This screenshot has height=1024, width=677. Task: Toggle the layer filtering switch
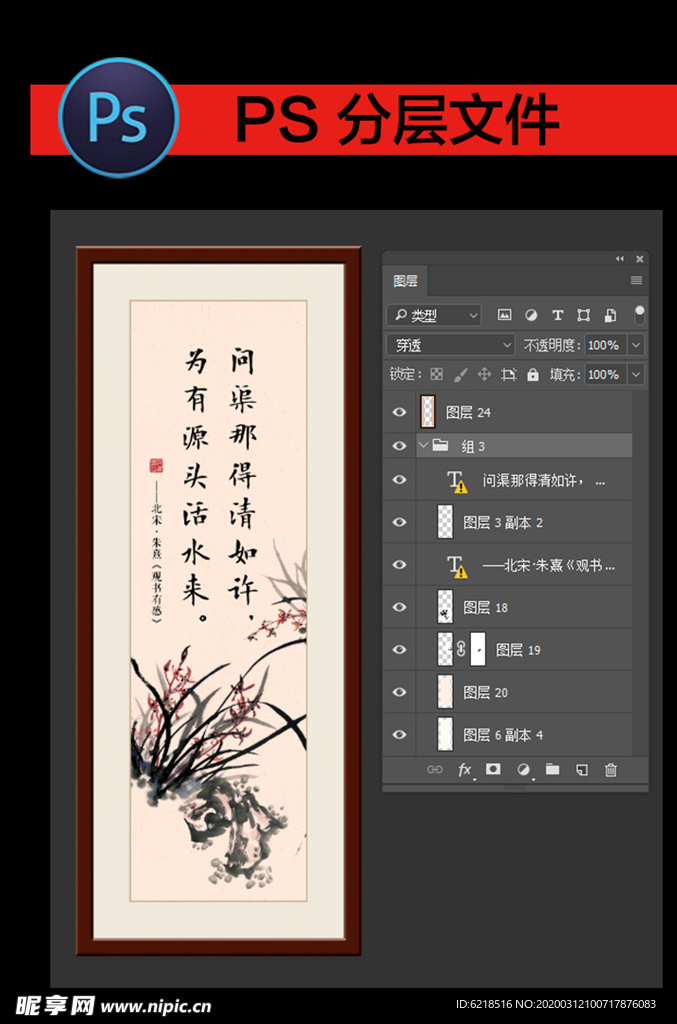(639, 314)
